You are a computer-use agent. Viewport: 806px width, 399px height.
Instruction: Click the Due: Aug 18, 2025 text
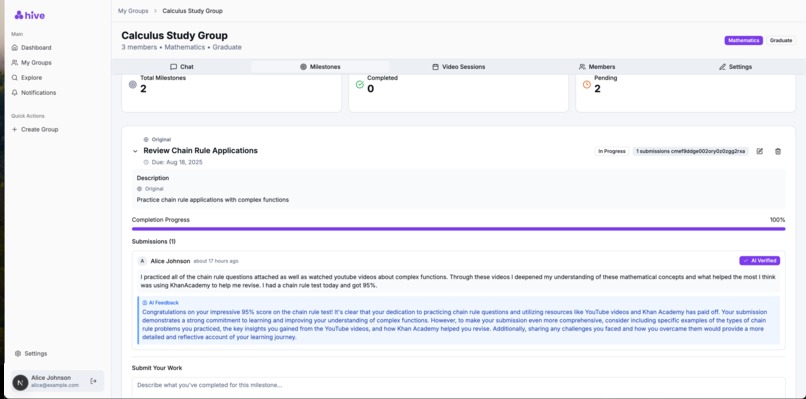click(176, 162)
